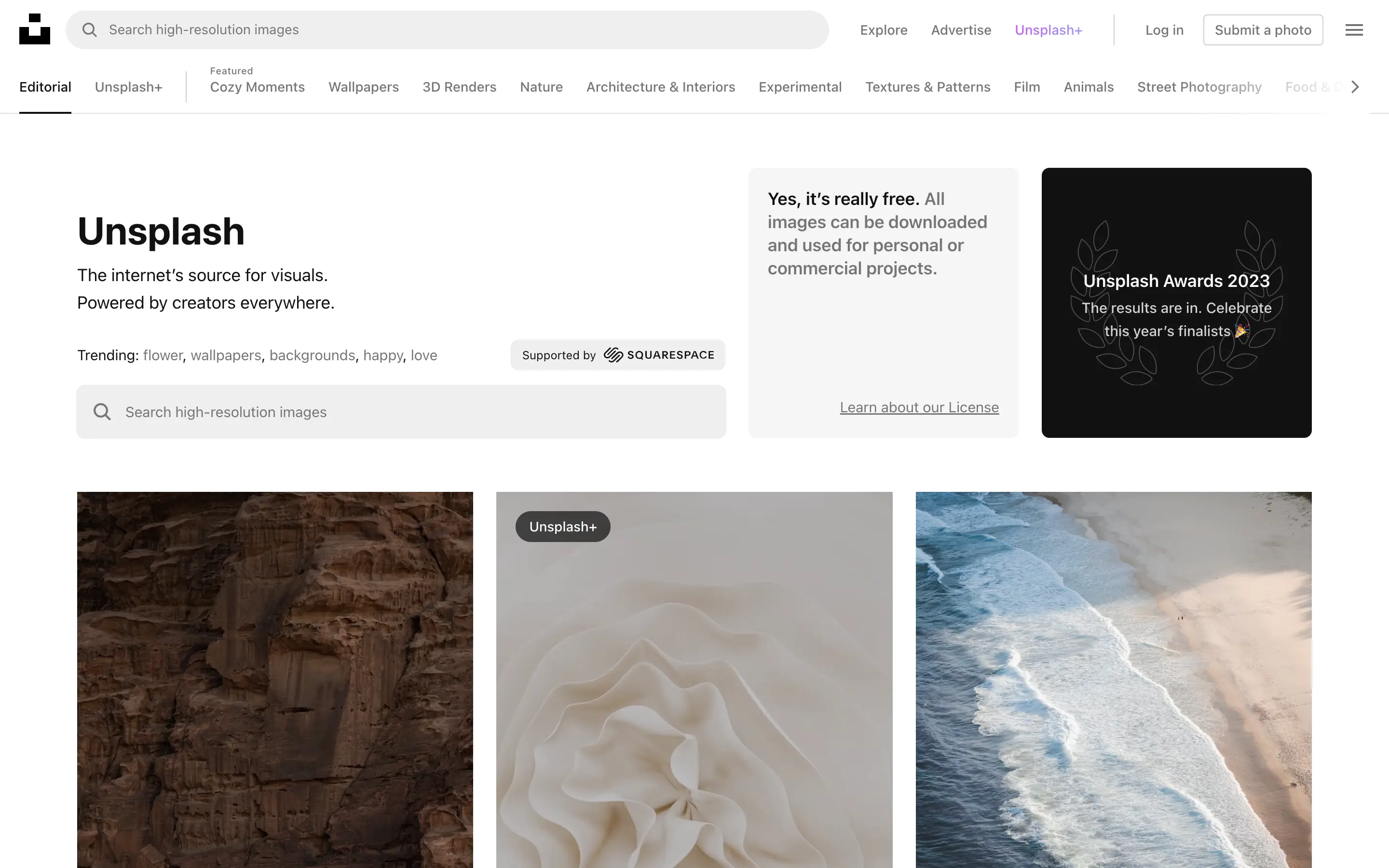This screenshot has width=1389, height=868.
Task: Click the Squarespace logo
Action: point(659,355)
